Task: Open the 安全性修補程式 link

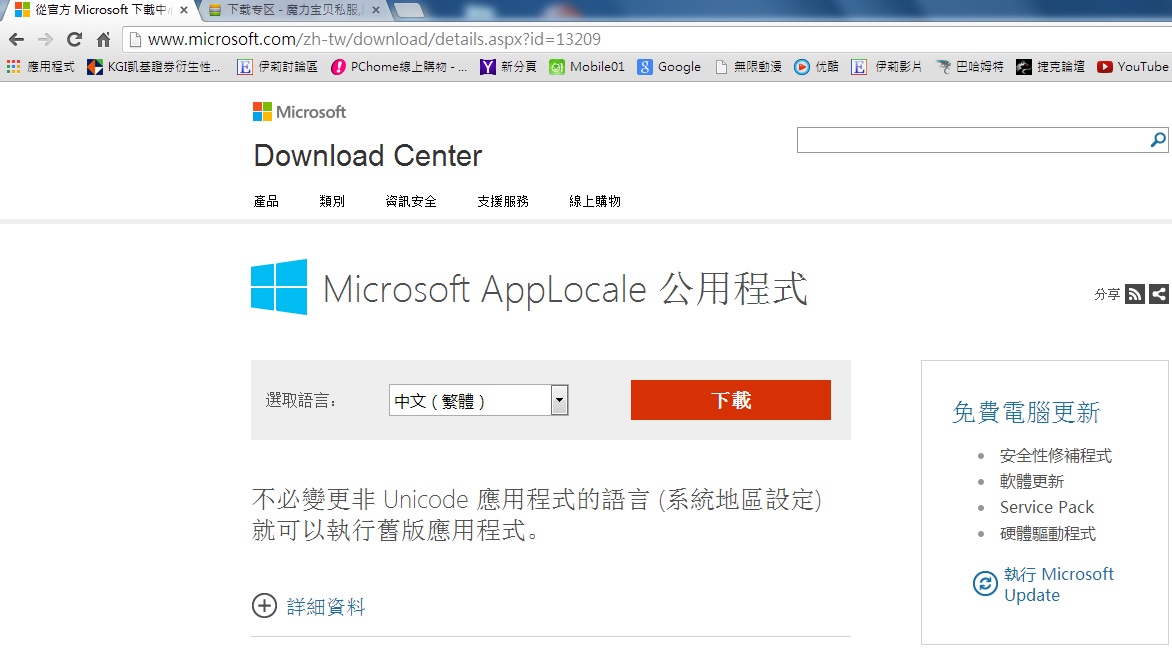Action: 1055,455
